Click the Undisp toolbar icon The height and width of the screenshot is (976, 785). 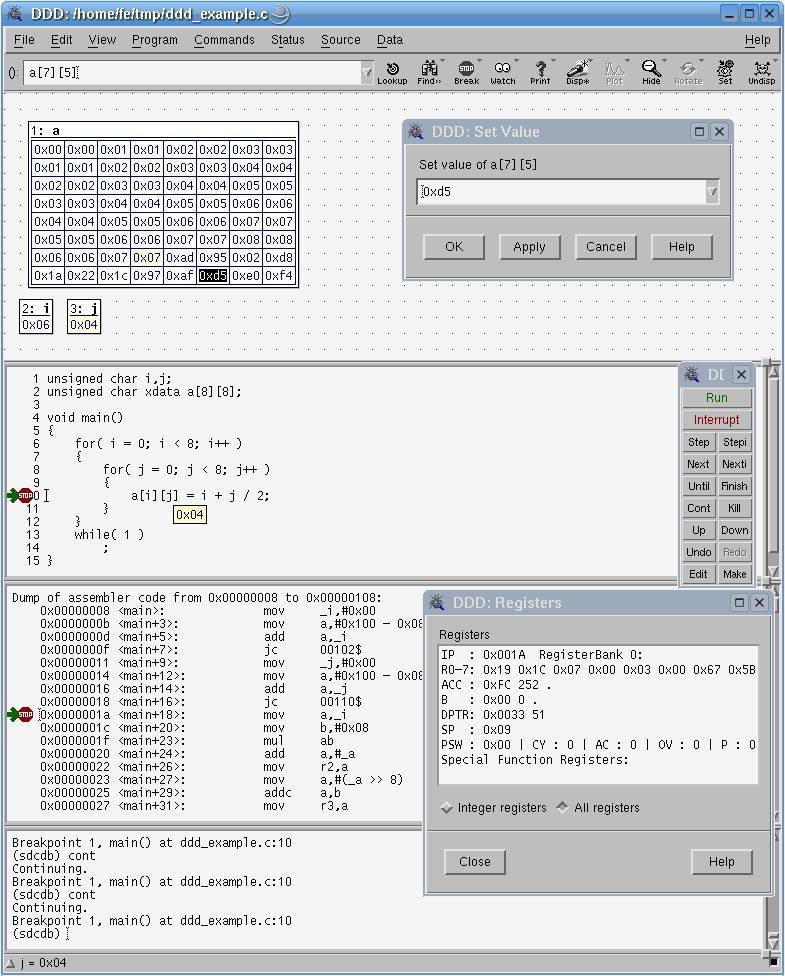[x=761, y=72]
